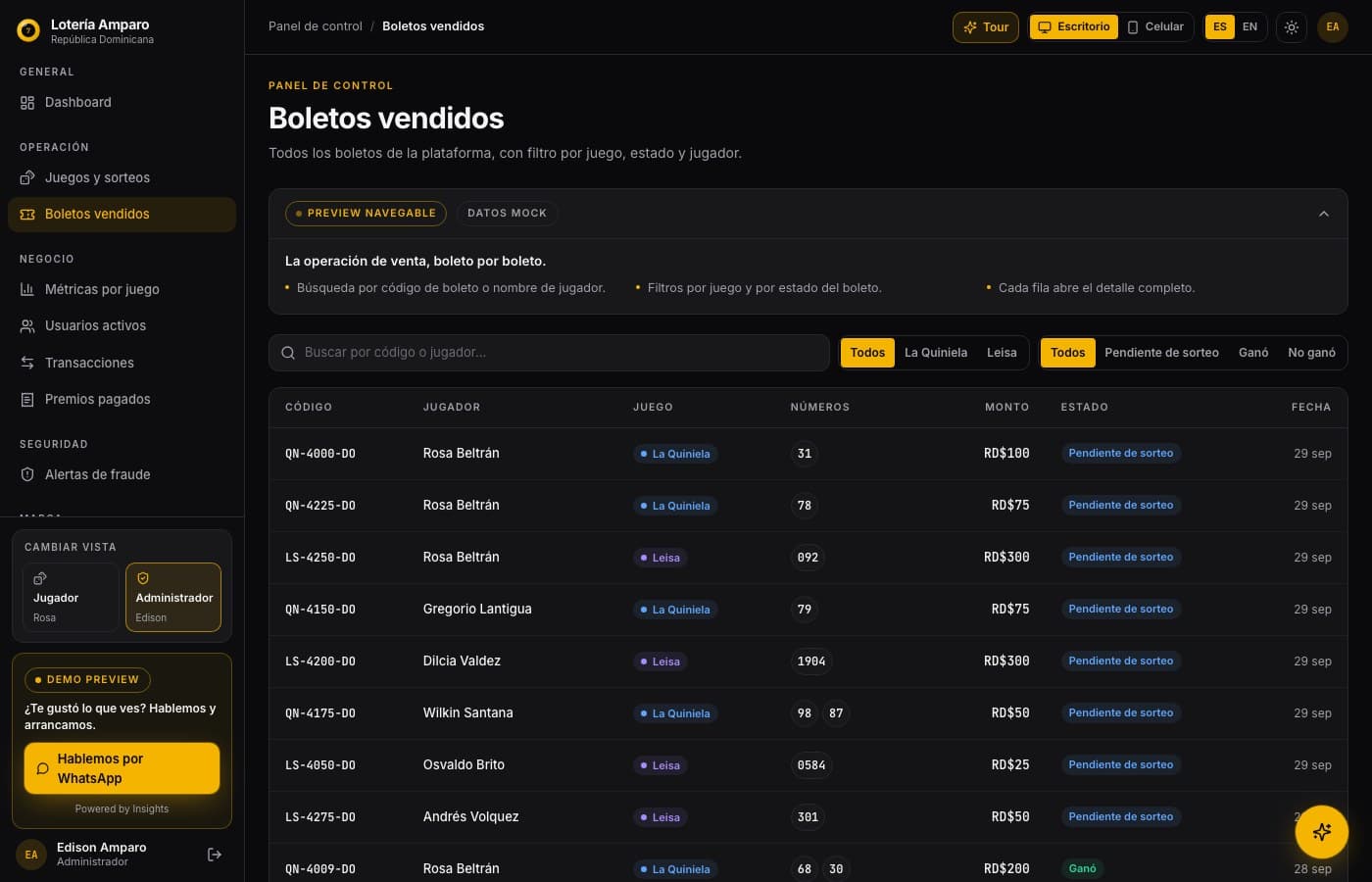Viewport: 1372px width, 882px height.
Task: Open Dashboard from the sidebar
Action: [122, 102]
